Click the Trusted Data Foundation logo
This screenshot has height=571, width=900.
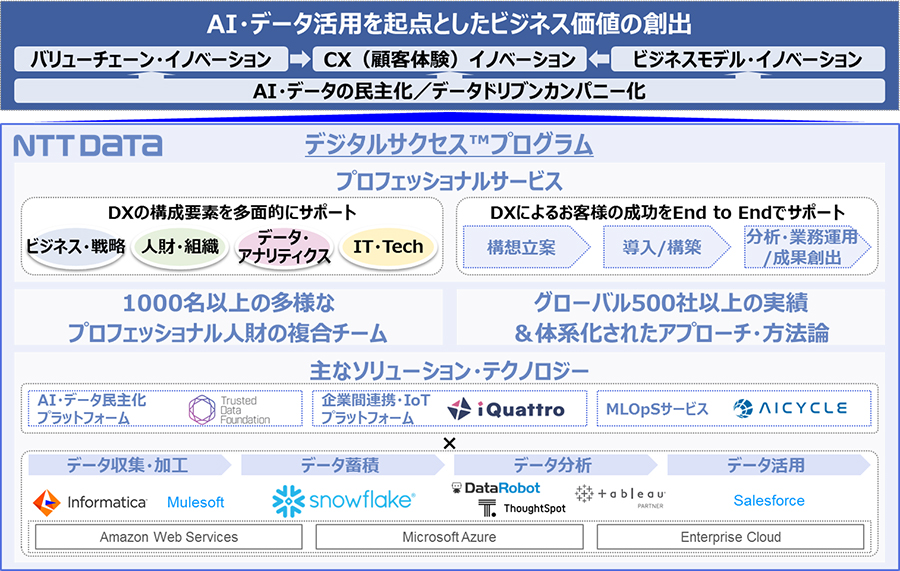(230, 410)
